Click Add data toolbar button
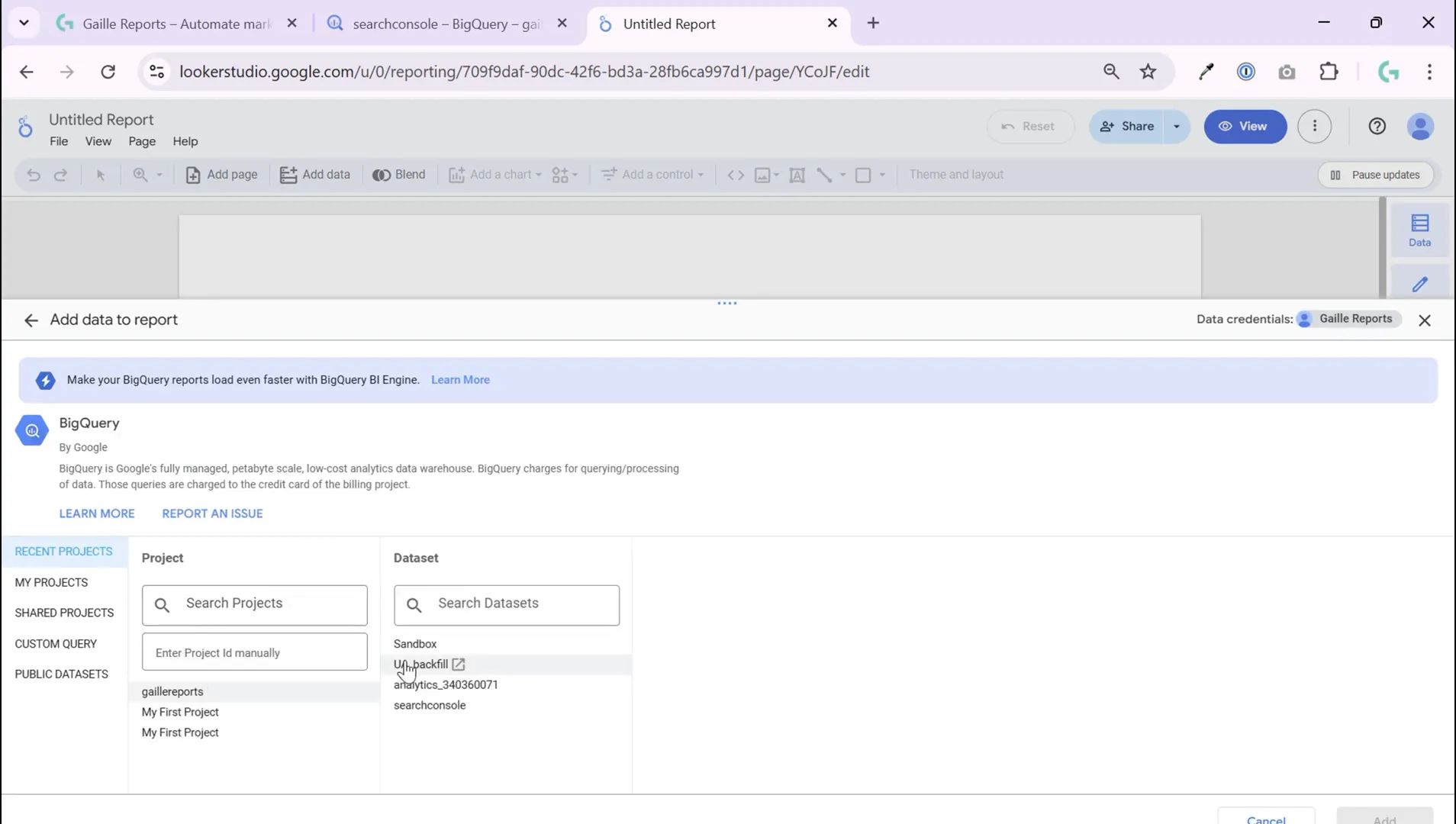Screen dimensions: 1456x824 314,175
